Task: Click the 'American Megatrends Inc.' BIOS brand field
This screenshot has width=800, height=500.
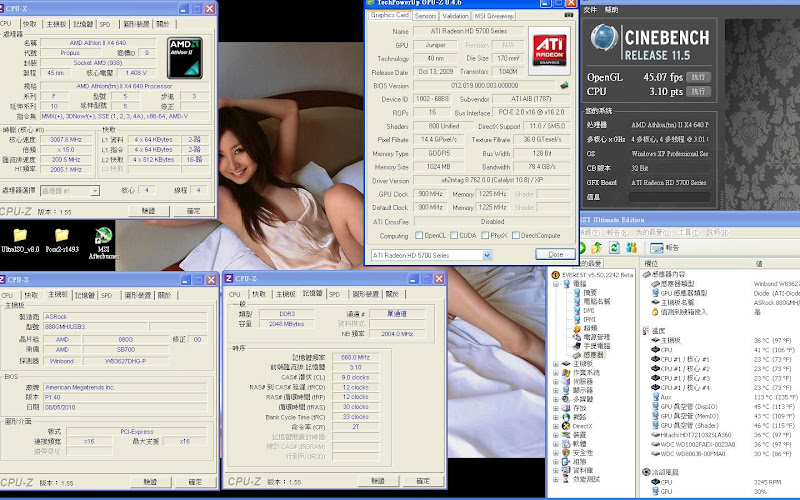Action: tap(125, 387)
